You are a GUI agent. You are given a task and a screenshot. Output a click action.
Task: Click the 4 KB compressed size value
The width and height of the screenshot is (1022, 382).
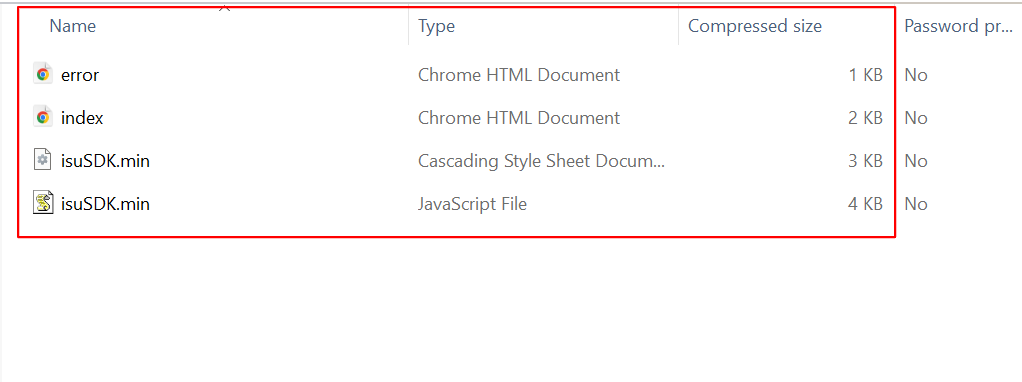click(866, 204)
